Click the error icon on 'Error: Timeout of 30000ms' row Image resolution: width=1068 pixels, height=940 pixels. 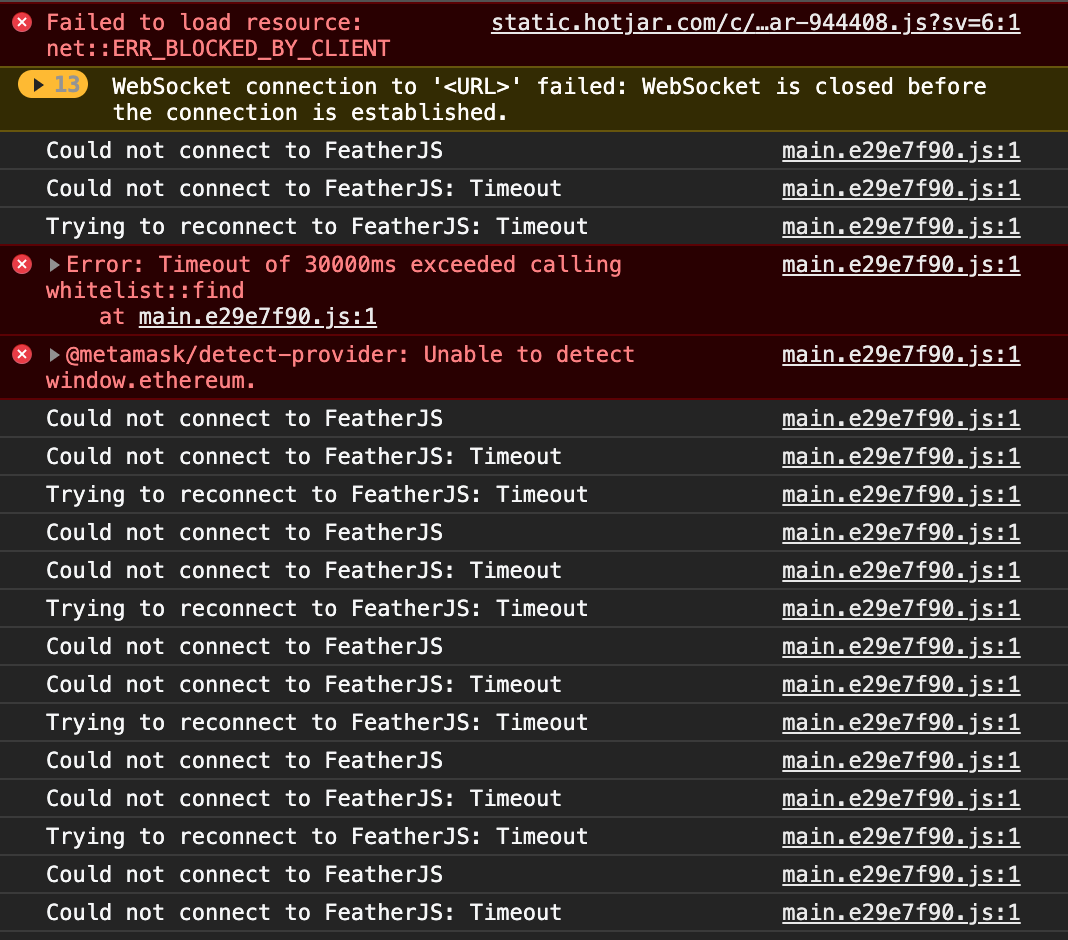coord(22,264)
